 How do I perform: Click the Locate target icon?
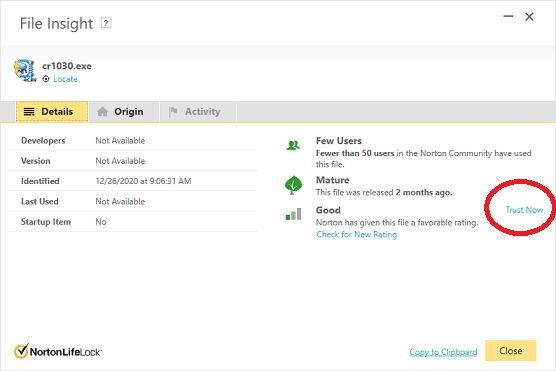point(46,79)
